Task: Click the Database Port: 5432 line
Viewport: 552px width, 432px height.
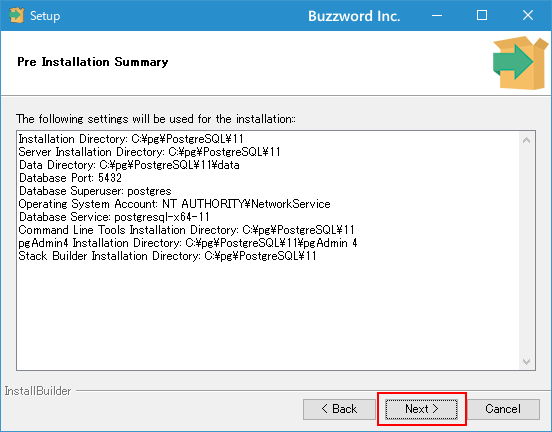Action: pyautogui.click(x=70, y=178)
